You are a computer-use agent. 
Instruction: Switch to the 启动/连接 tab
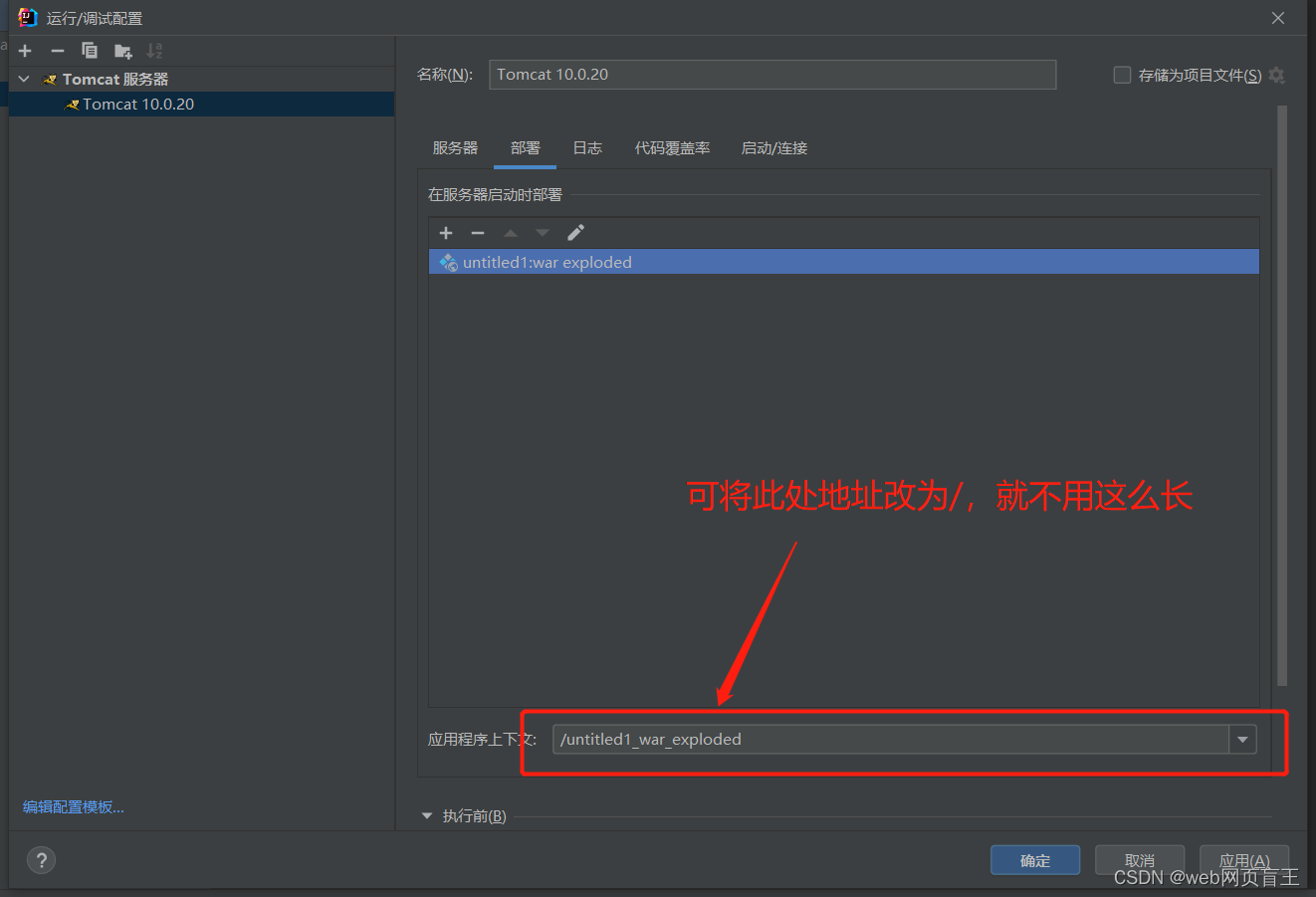point(774,148)
